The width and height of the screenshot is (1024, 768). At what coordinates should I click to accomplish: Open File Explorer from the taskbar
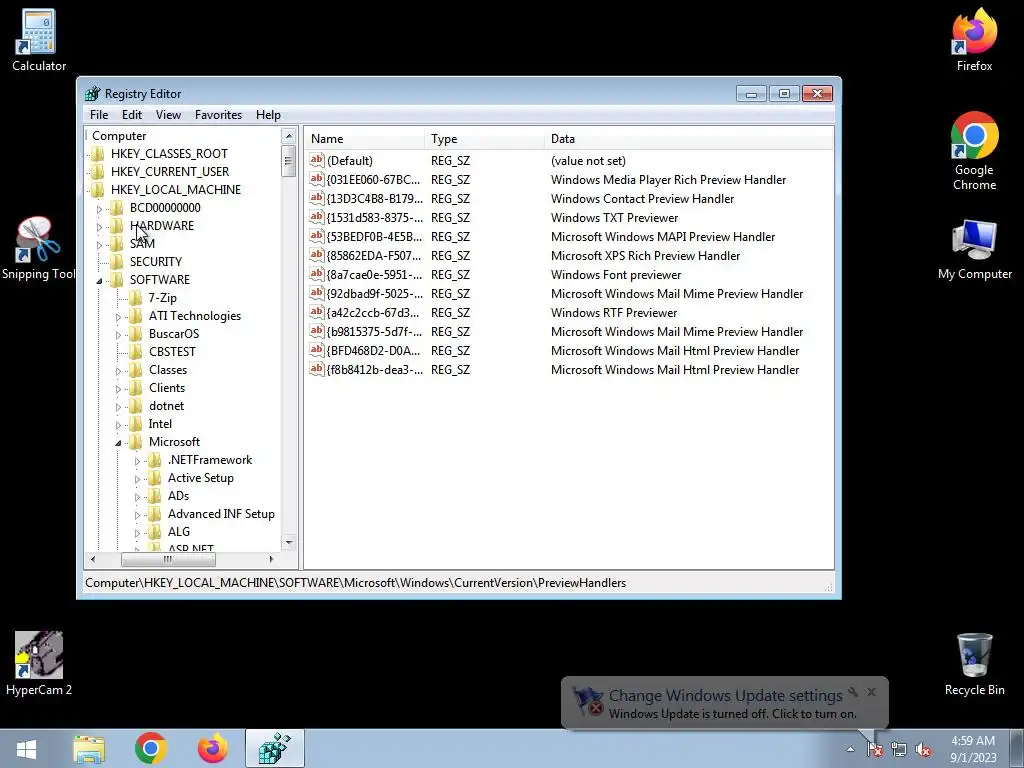(x=89, y=748)
